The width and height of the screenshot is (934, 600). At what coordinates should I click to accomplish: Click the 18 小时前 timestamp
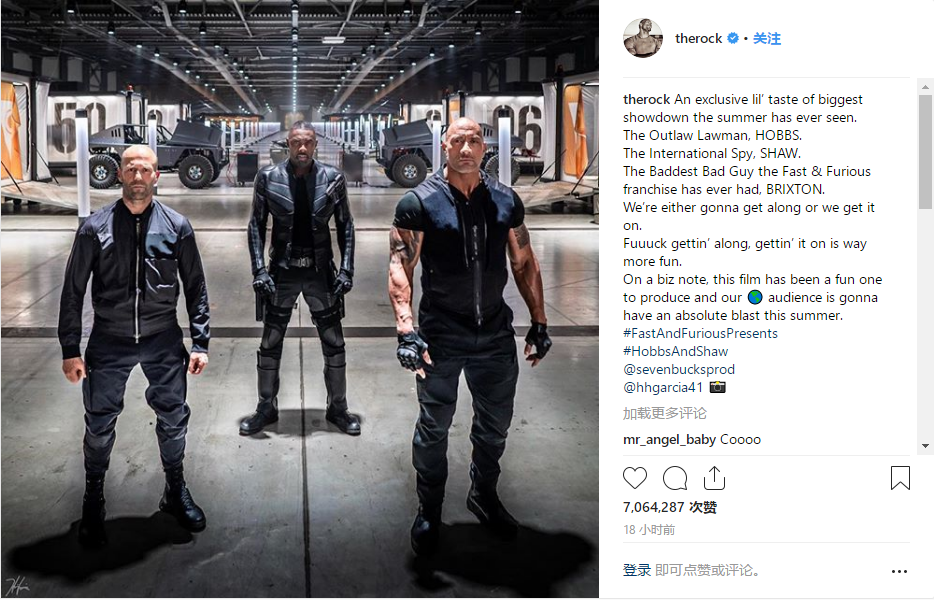(x=649, y=530)
